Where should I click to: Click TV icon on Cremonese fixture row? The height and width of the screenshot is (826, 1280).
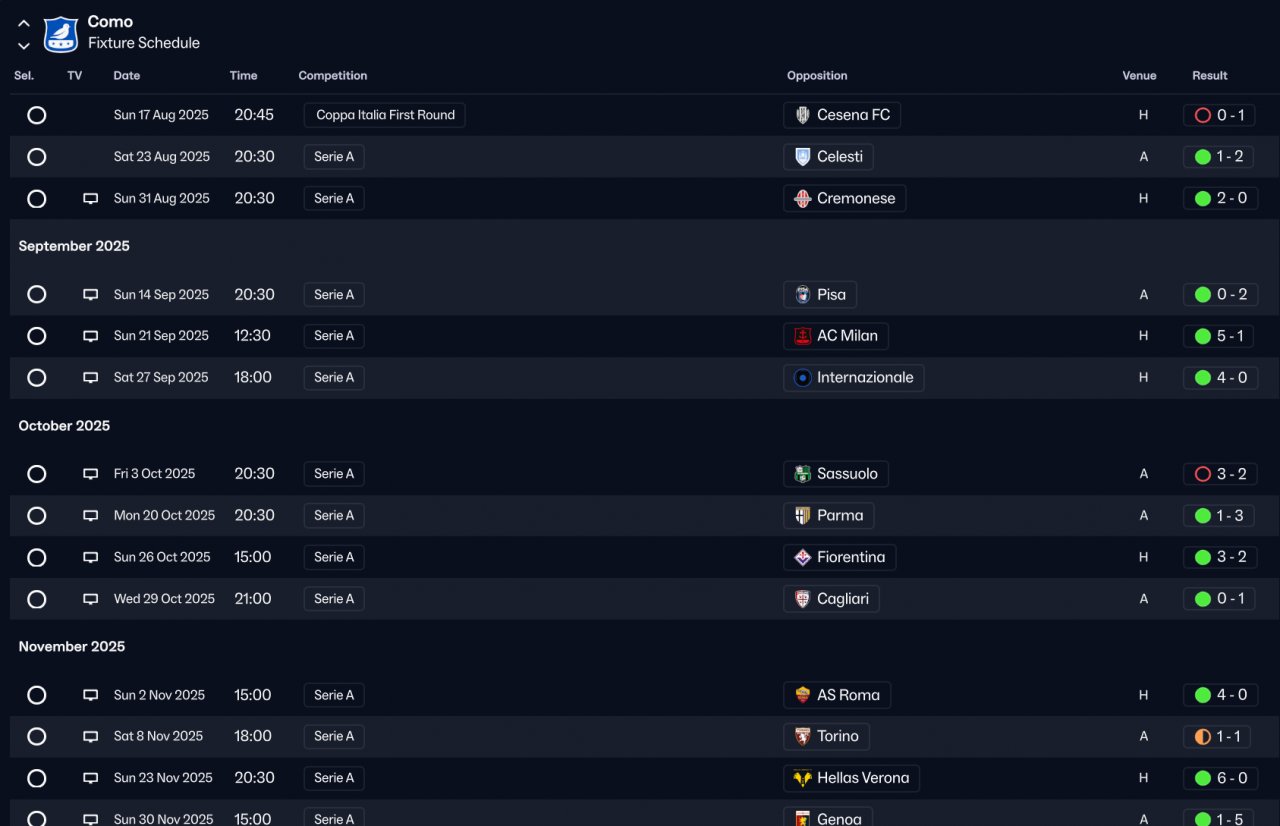click(x=91, y=199)
